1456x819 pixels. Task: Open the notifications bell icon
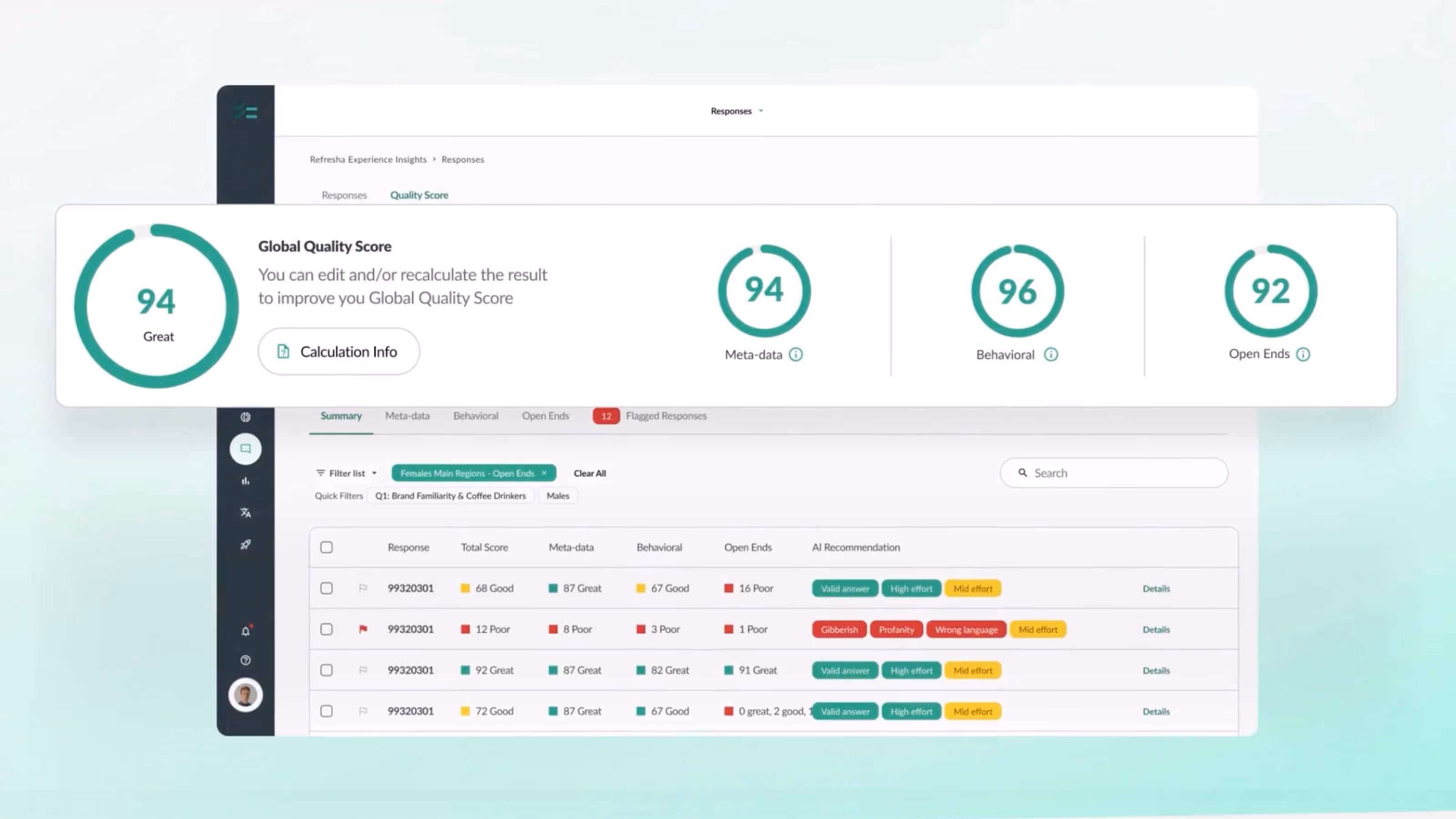pos(245,632)
